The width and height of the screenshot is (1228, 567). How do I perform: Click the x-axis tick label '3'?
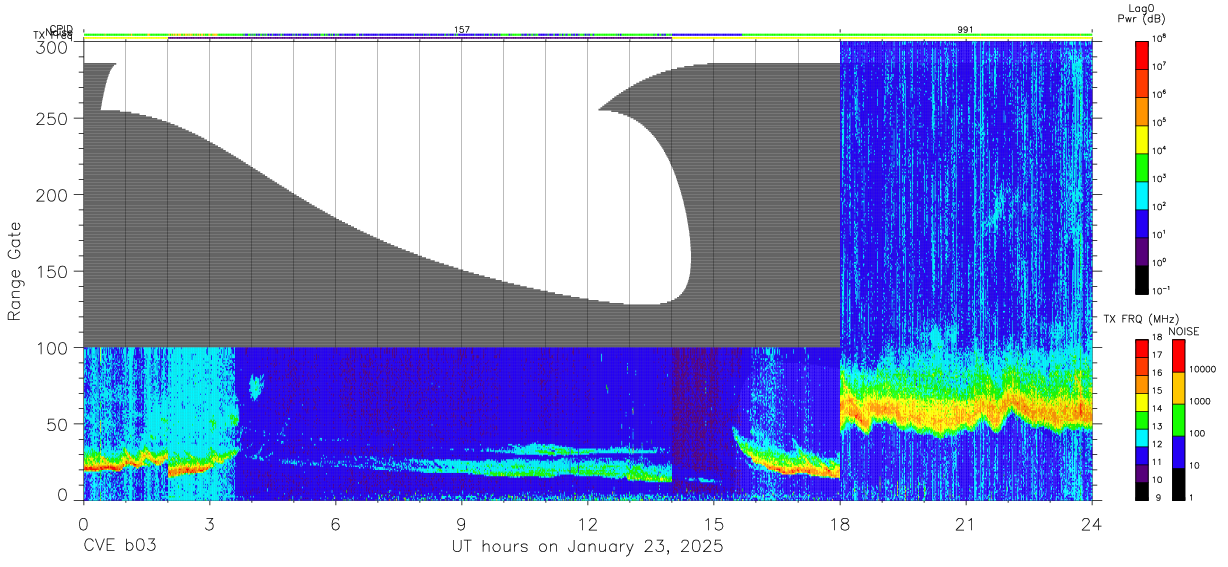(209, 524)
